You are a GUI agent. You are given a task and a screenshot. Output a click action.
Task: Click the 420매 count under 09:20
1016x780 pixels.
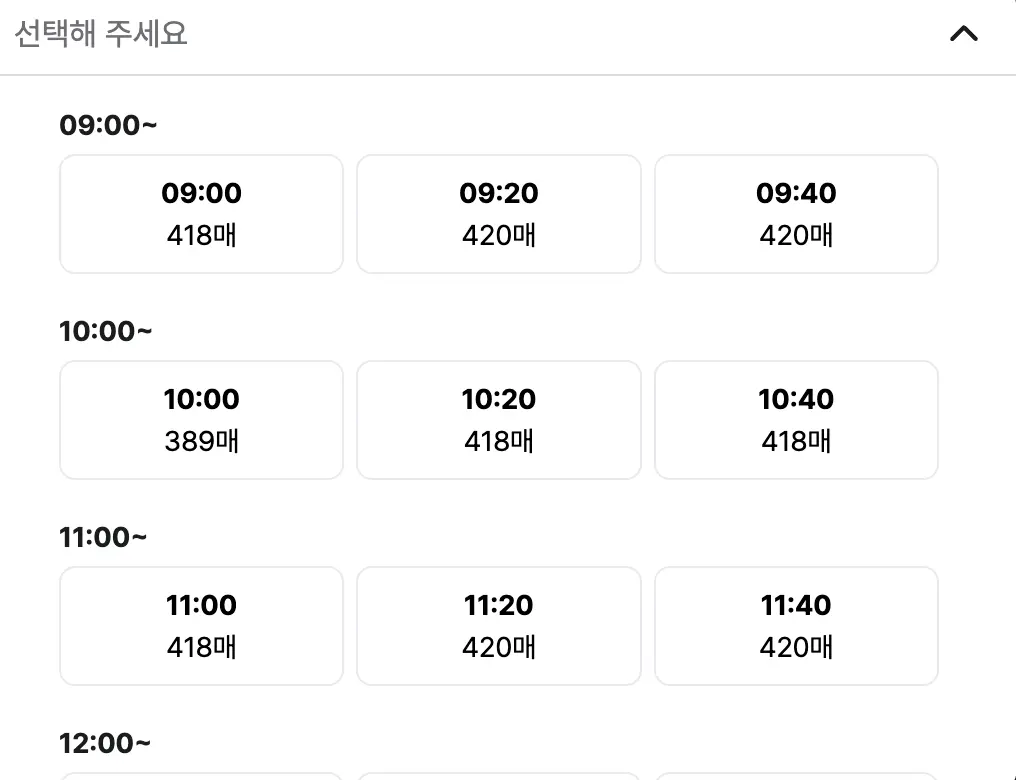[x=499, y=235]
